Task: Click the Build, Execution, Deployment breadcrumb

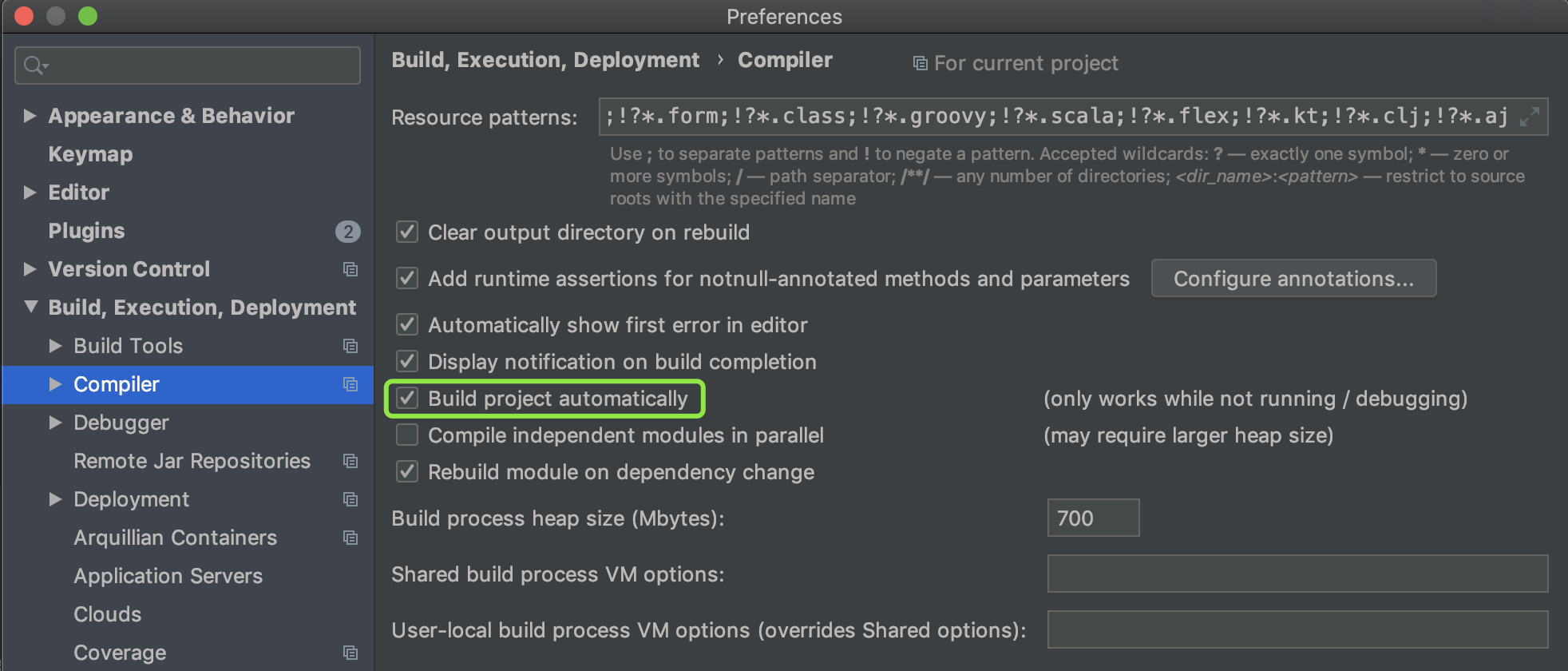Action: pos(545,61)
